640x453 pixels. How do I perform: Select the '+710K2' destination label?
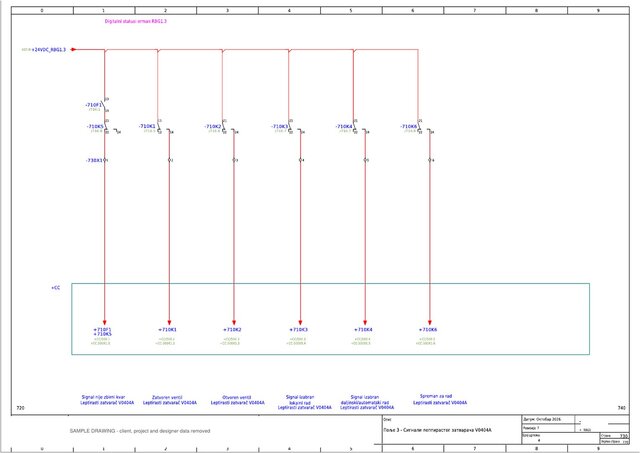[x=232, y=330]
